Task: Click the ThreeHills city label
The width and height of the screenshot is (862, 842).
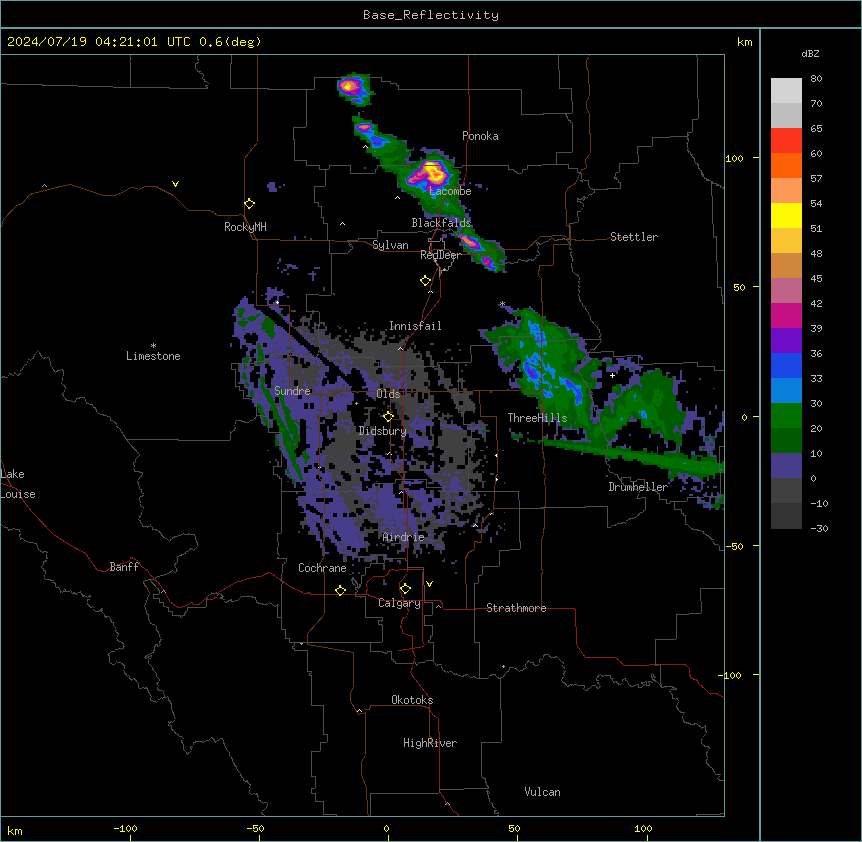Action: (x=537, y=418)
